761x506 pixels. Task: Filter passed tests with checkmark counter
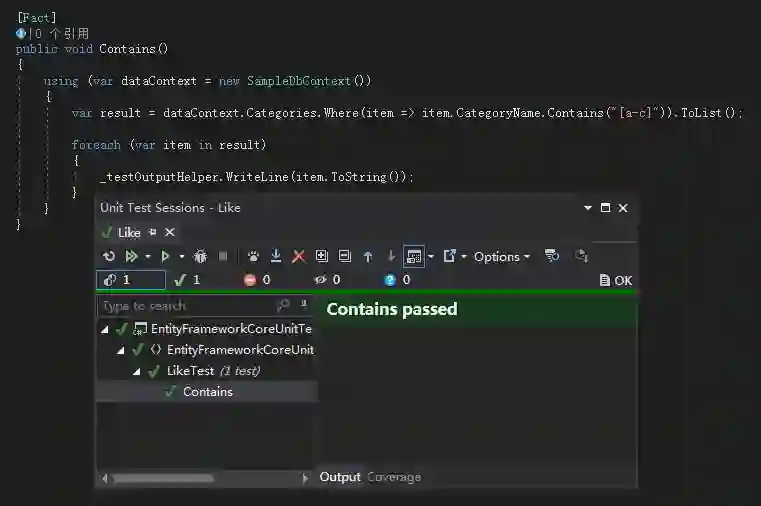click(x=187, y=280)
